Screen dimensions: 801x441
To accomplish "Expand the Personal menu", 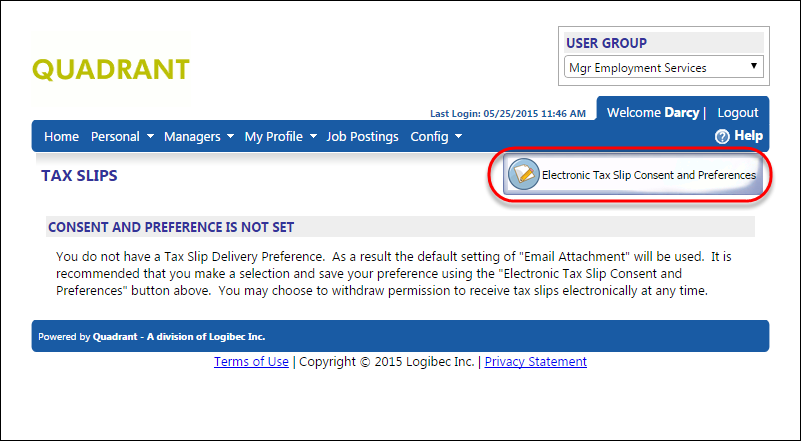I will click(x=122, y=137).
